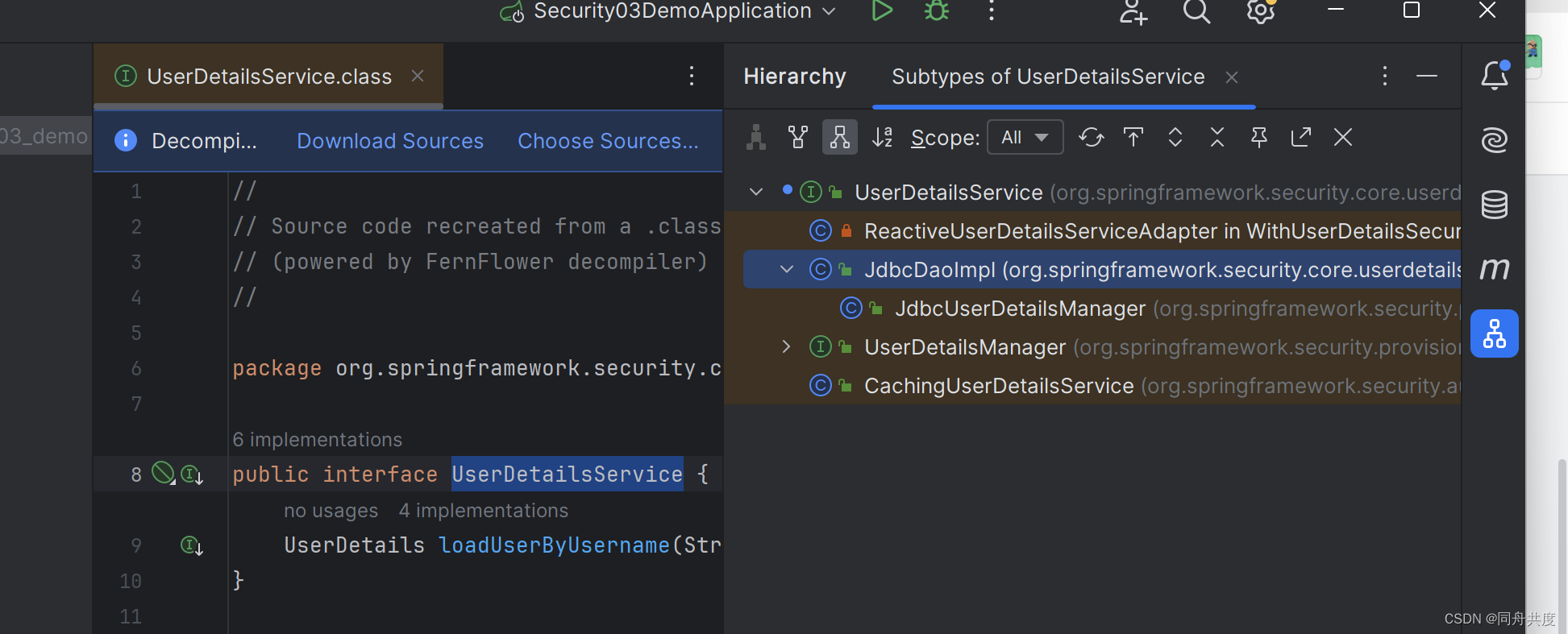1568x634 pixels.
Task: Run Security03DemoApplication with the play icon
Action: pyautogui.click(x=882, y=10)
